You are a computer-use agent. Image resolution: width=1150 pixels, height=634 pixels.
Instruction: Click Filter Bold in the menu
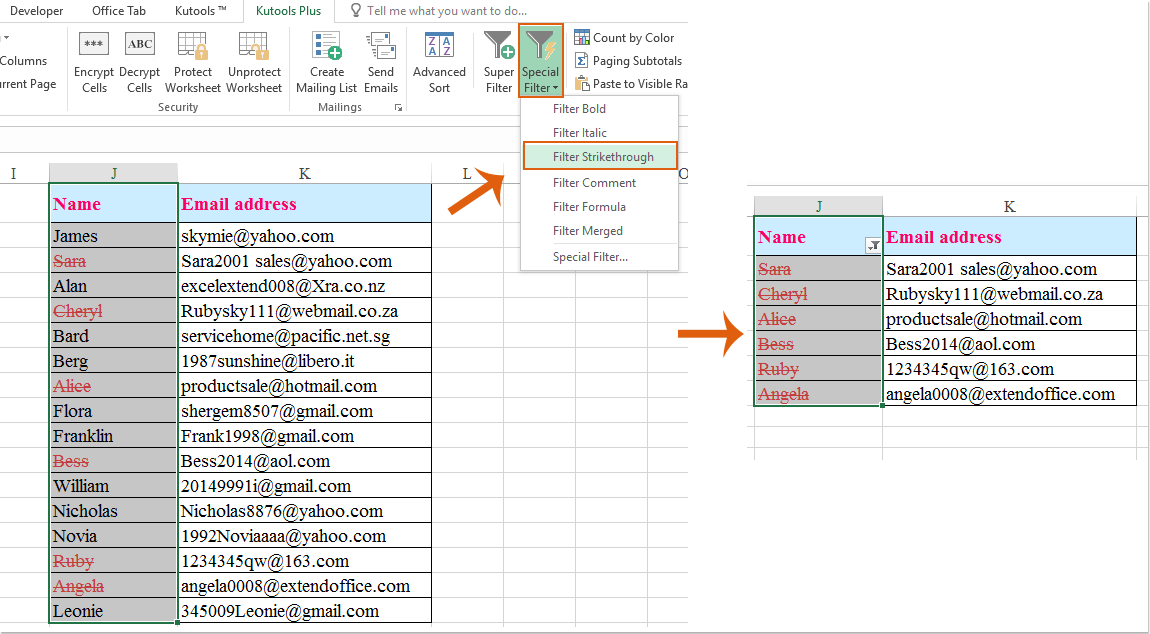pos(578,108)
